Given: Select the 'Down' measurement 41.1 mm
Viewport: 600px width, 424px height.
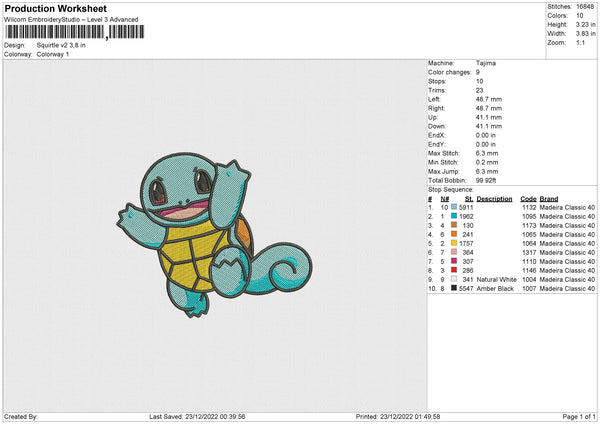Looking at the screenshot, I should point(489,126).
